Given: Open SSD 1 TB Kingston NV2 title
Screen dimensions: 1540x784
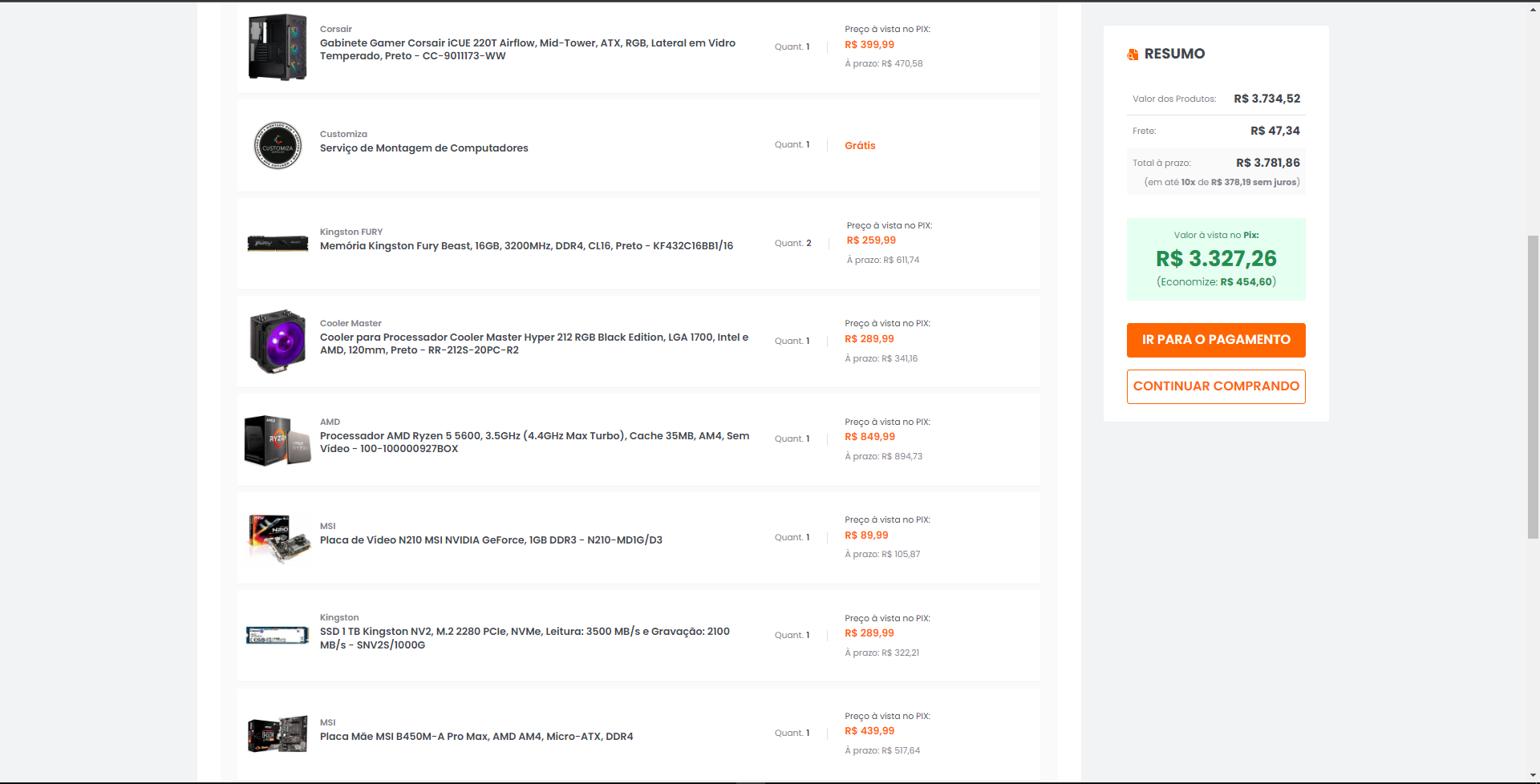Looking at the screenshot, I should tap(525, 638).
